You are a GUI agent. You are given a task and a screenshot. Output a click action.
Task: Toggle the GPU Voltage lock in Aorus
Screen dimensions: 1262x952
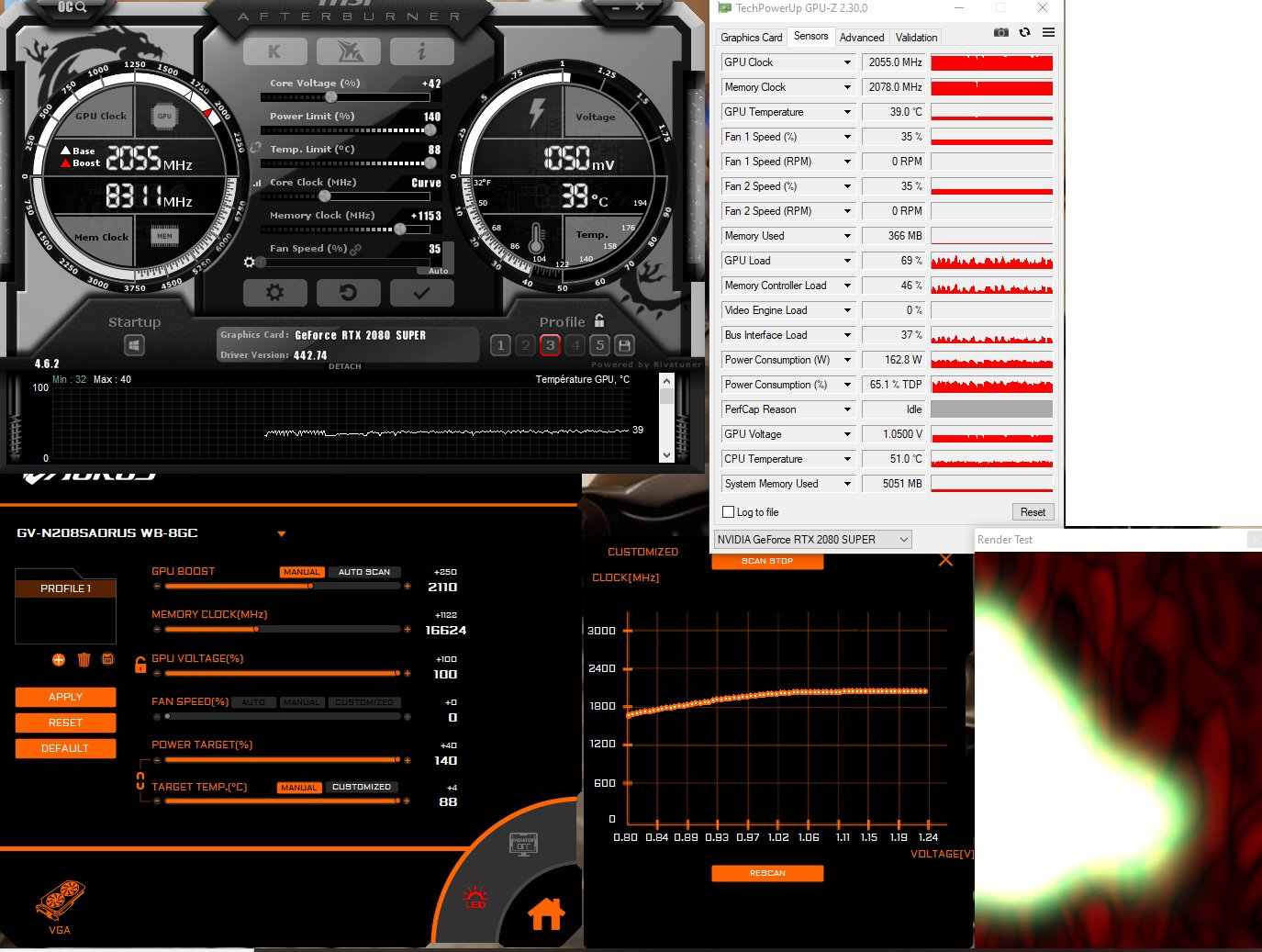tap(140, 665)
